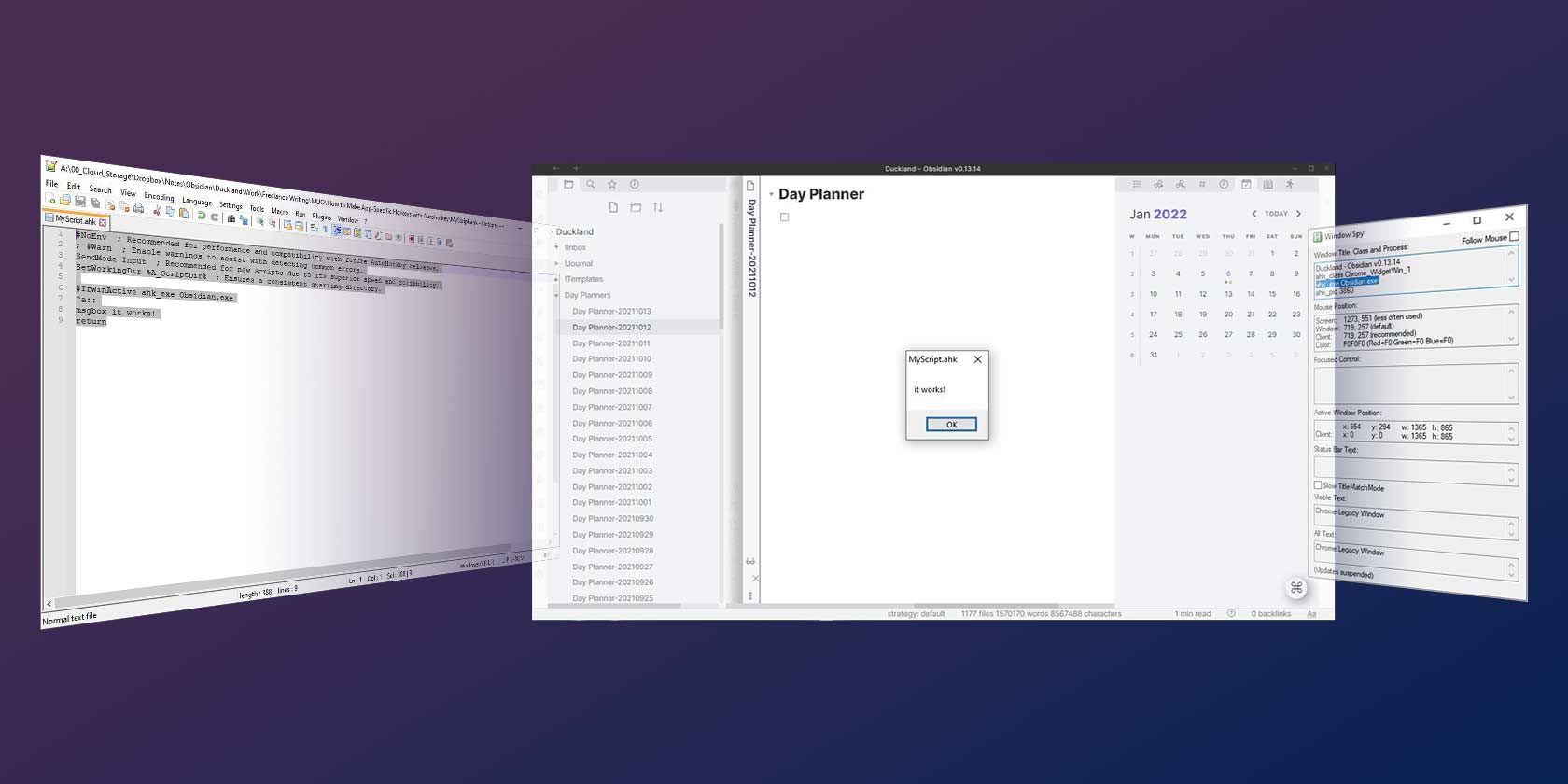Click the round command palette button

click(1296, 587)
